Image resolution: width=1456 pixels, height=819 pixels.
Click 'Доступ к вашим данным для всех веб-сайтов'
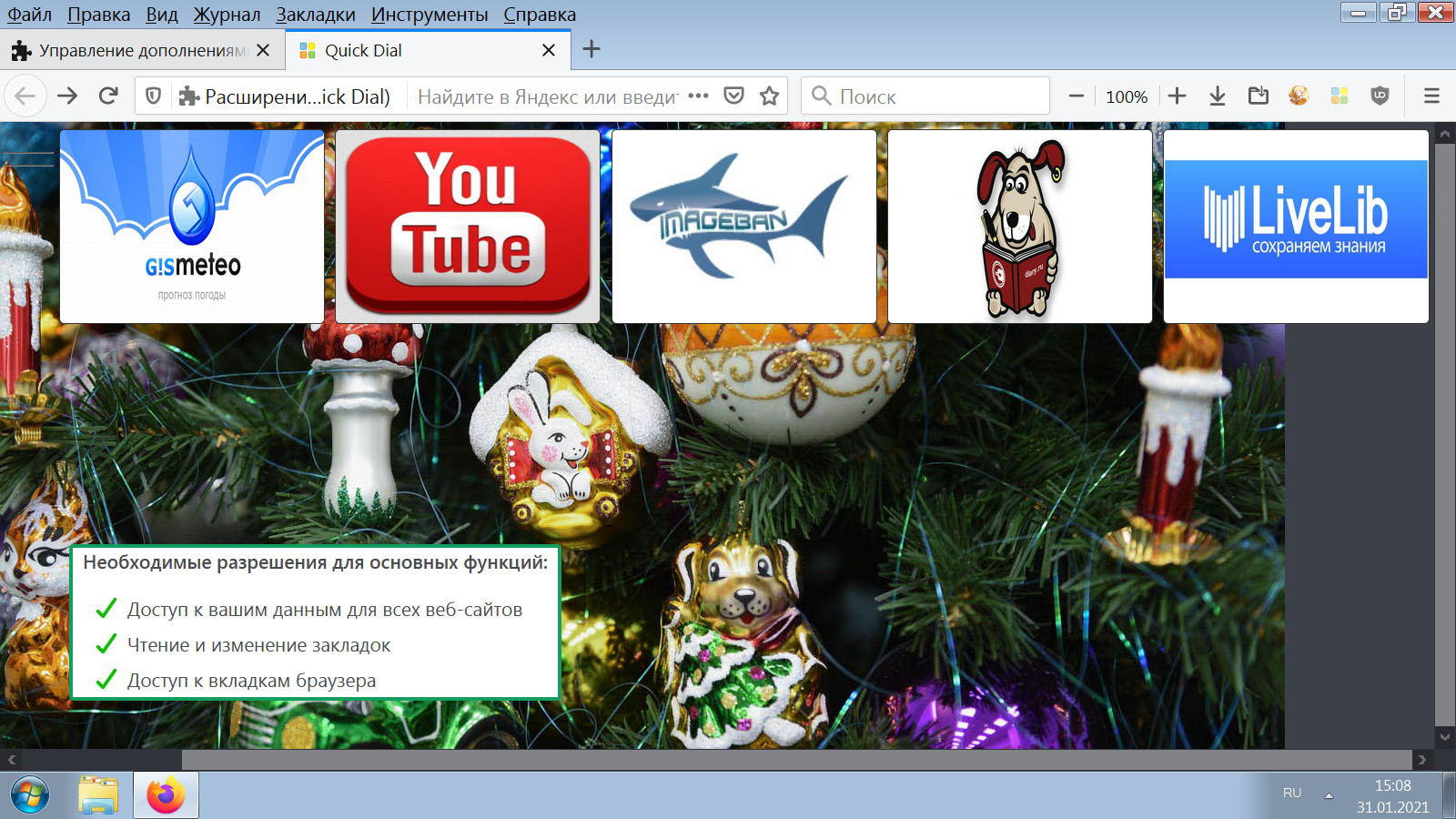tap(325, 610)
